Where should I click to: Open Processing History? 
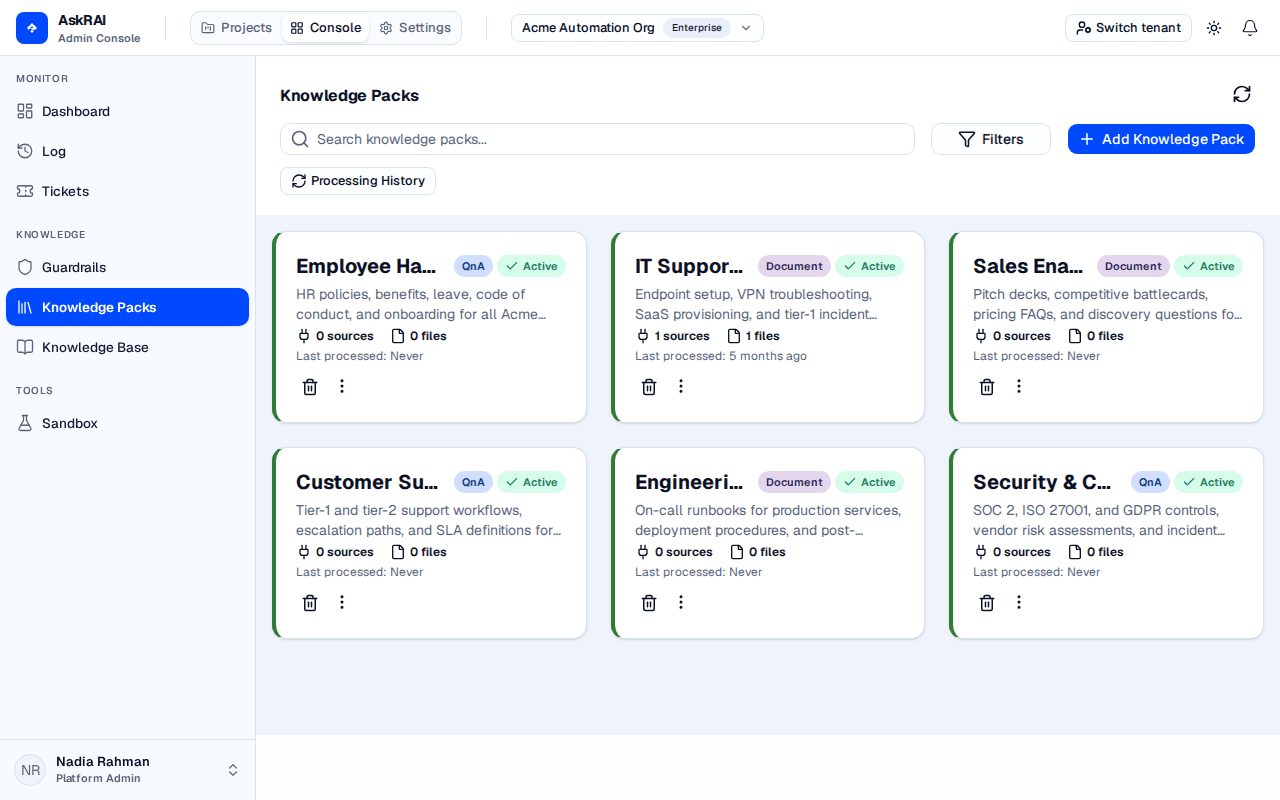point(358,181)
